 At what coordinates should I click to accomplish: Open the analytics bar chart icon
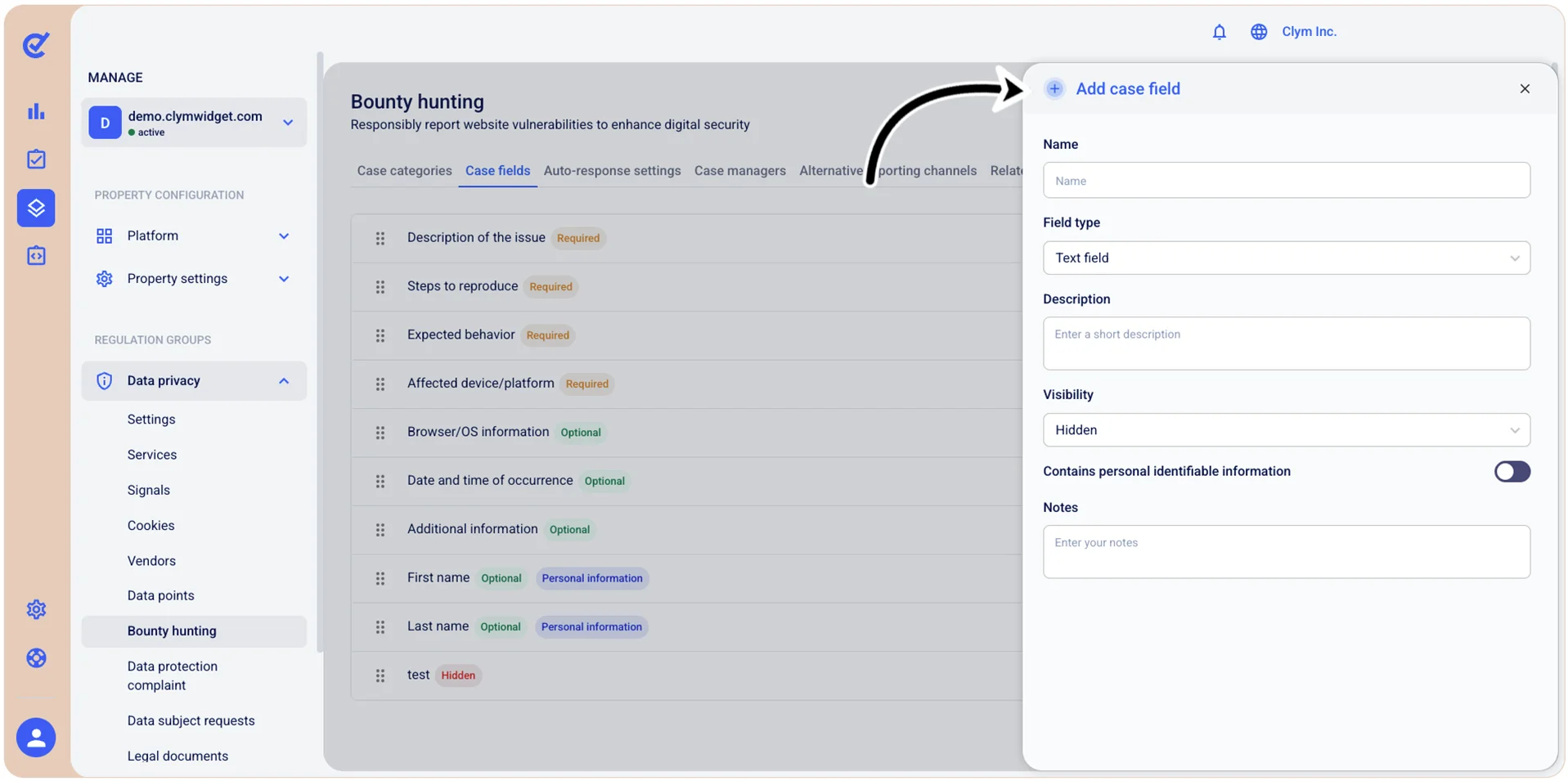[36, 111]
